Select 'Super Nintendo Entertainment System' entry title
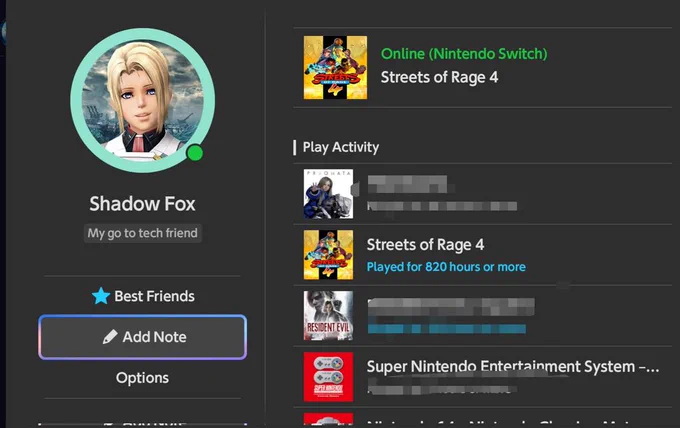The height and width of the screenshot is (428, 680). pyautogui.click(x=513, y=367)
